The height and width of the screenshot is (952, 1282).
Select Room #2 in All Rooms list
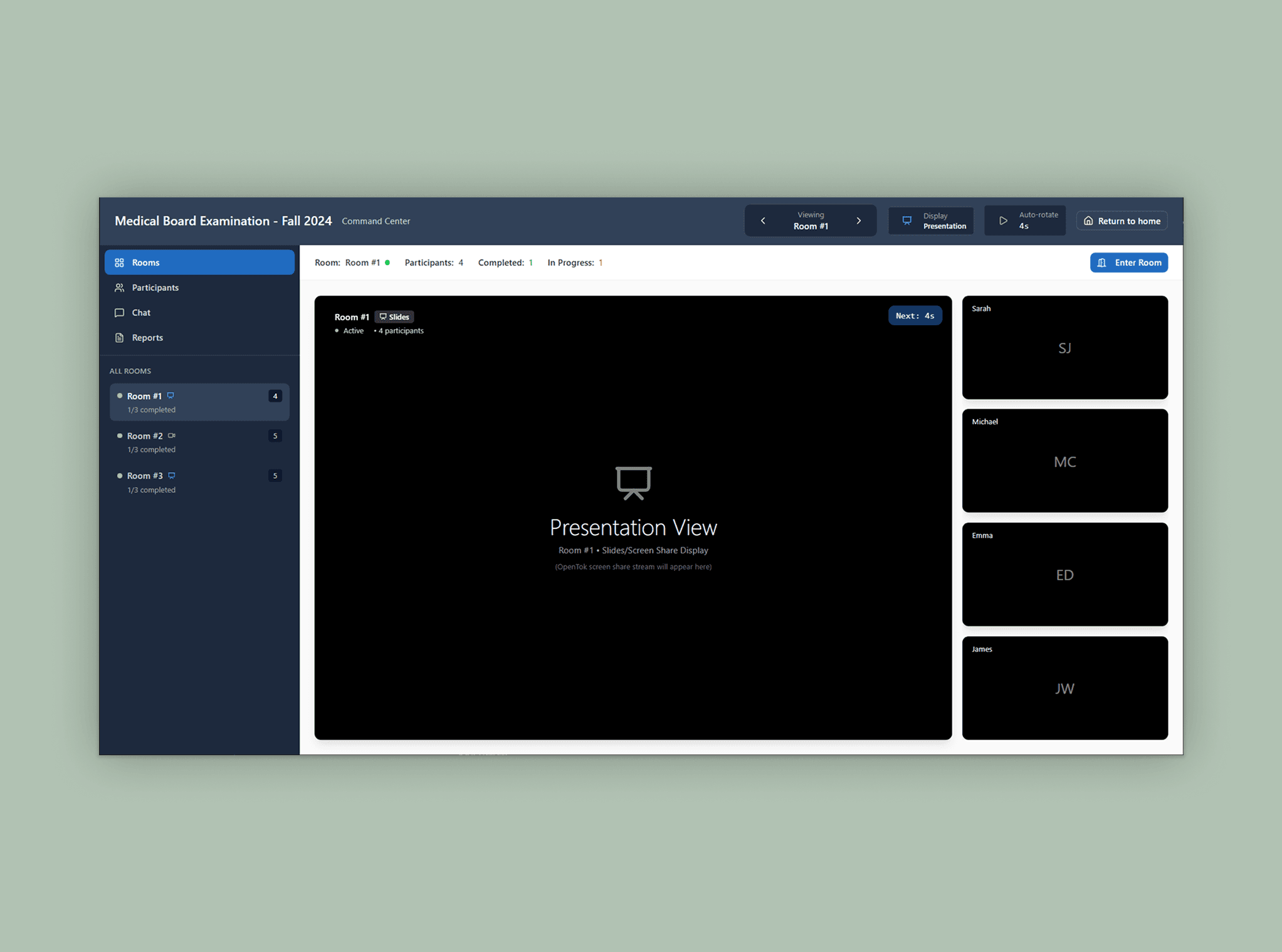(199, 442)
